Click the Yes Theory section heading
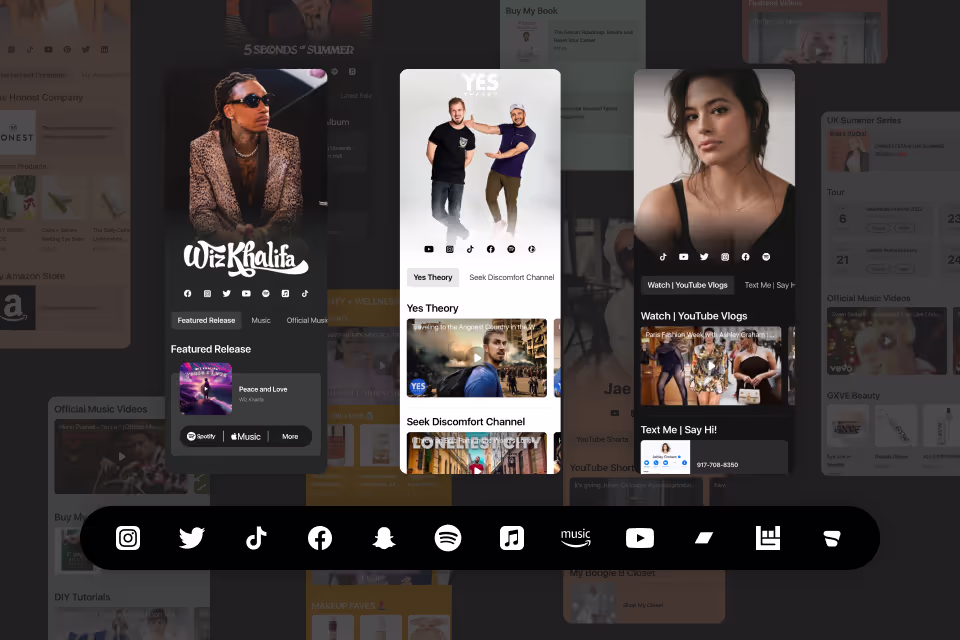The image size is (960, 640). pyautogui.click(x=432, y=308)
